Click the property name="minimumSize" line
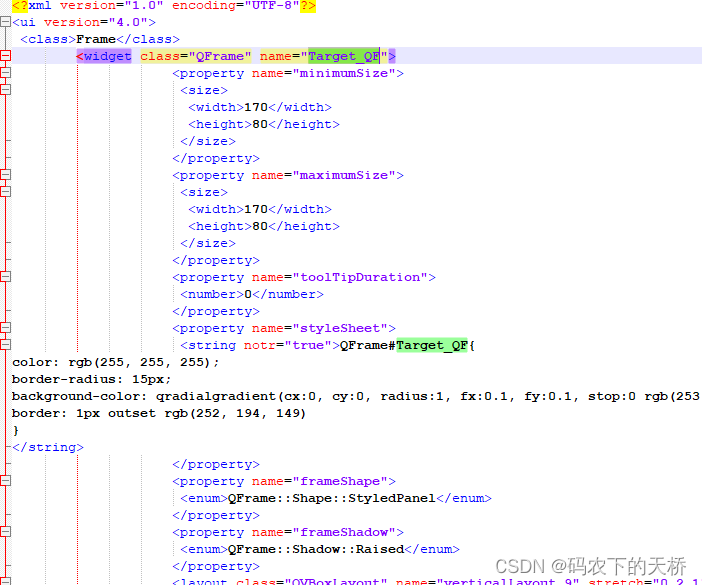Image resolution: width=702 pixels, height=585 pixels. pyautogui.click(x=288, y=73)
